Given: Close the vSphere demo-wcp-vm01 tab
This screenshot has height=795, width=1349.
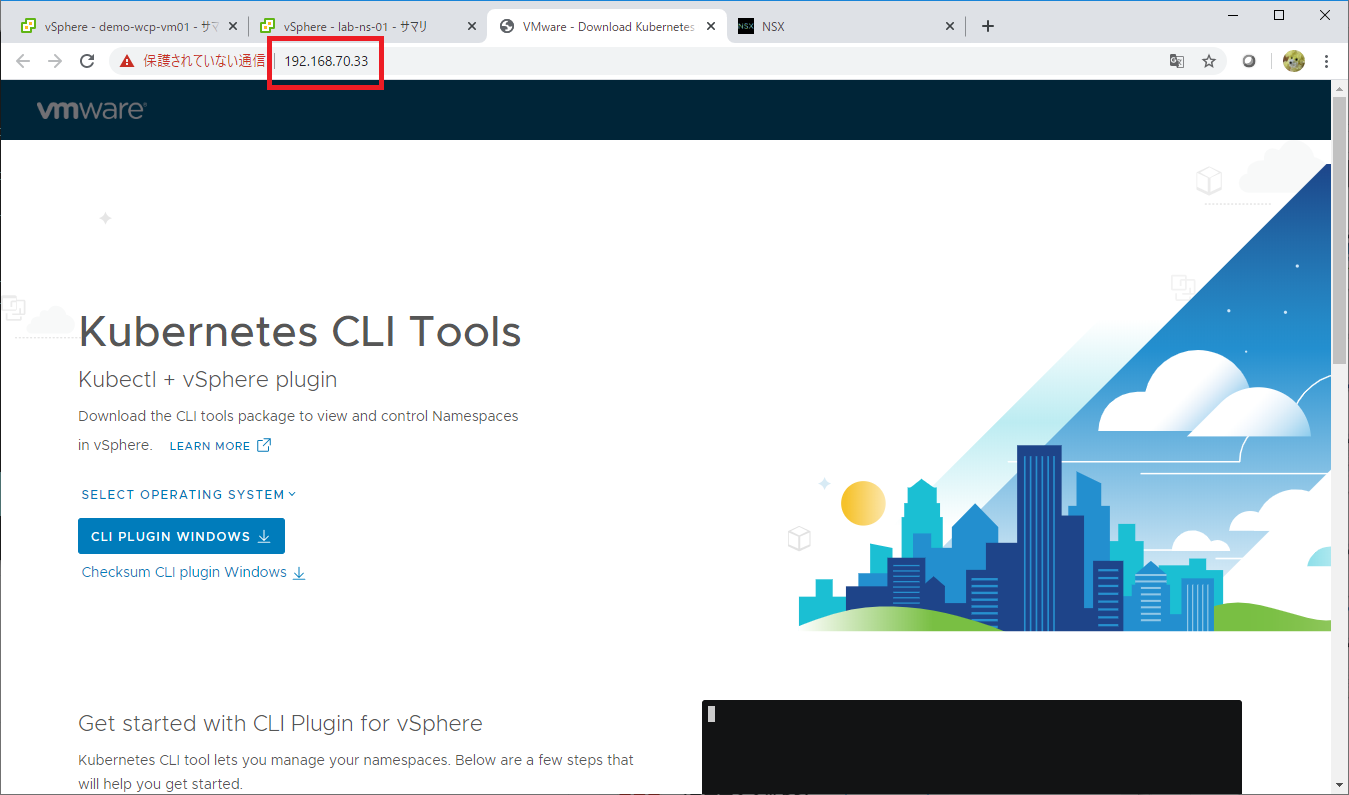Looking at the screenshot, I should click(x=233, y=27).
